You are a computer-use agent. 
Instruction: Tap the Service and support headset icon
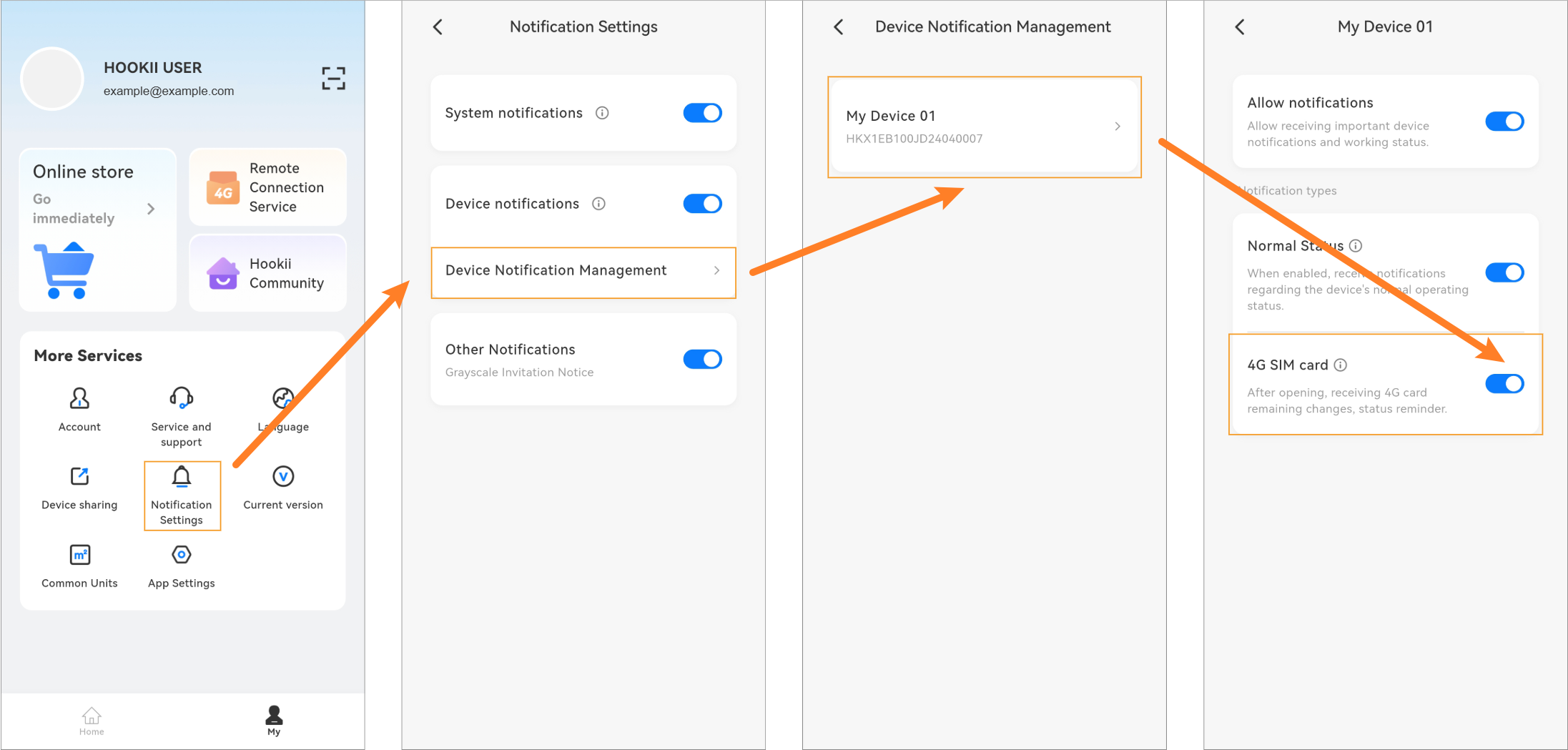click(x=182, y=398)
